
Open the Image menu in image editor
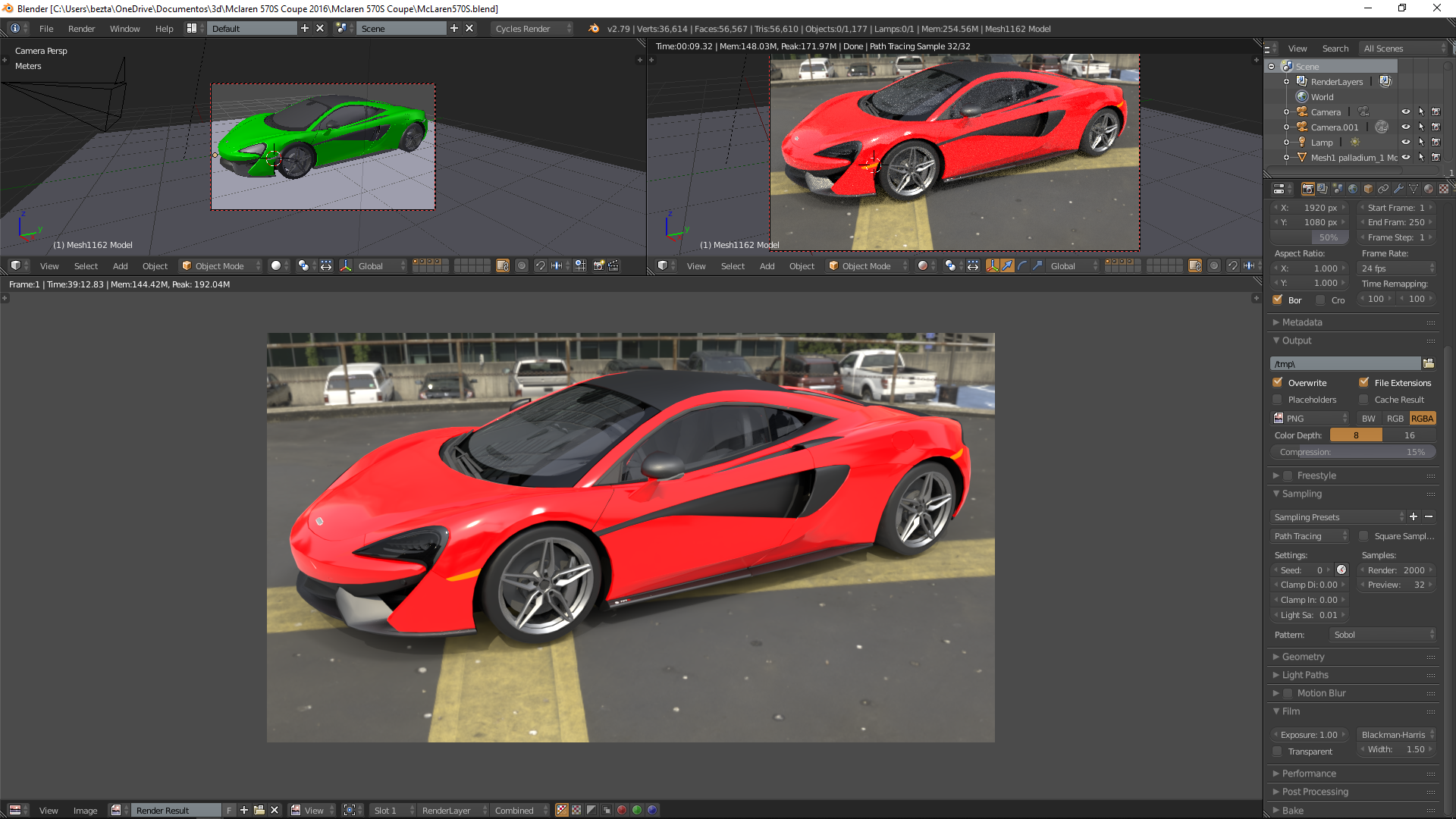85,810
